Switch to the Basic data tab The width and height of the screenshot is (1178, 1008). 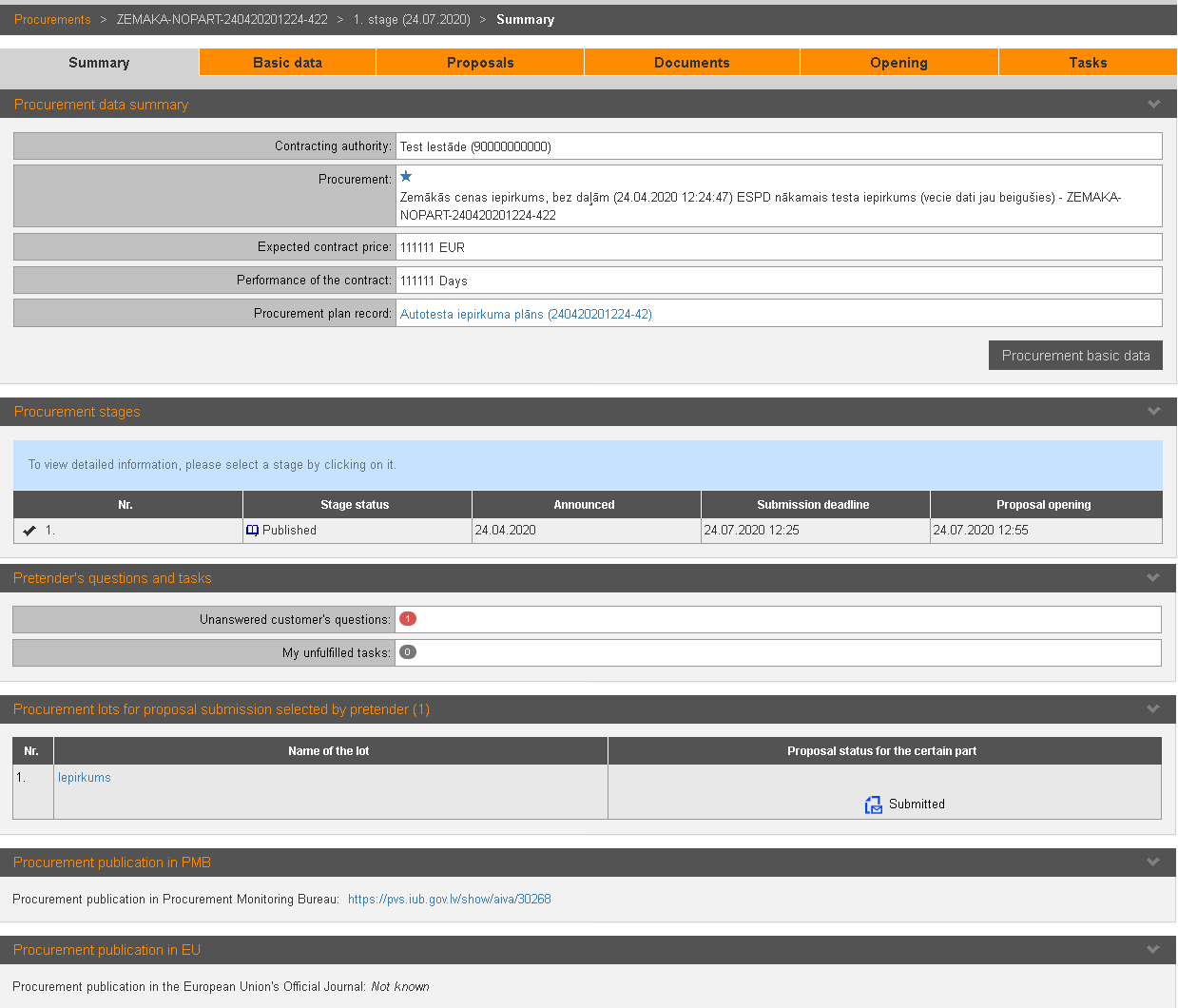pos(287,63)
